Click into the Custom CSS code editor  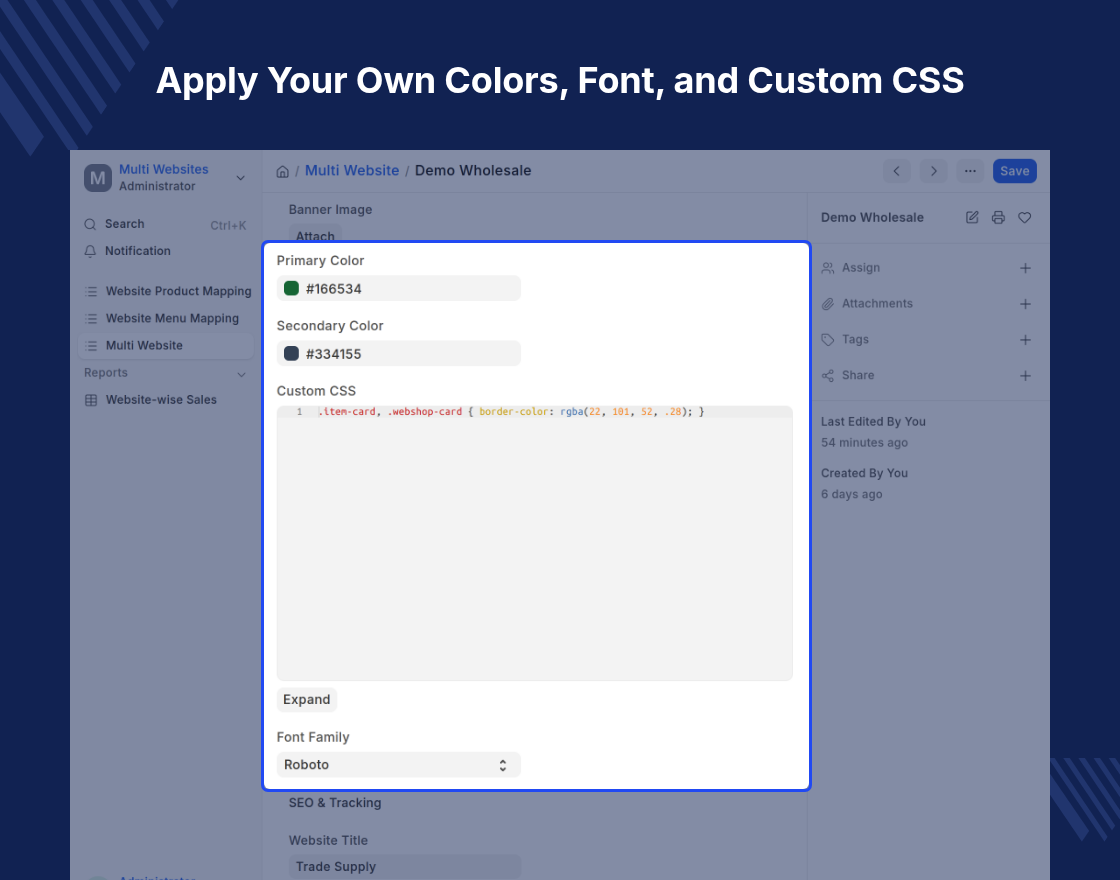click(534, 543)
